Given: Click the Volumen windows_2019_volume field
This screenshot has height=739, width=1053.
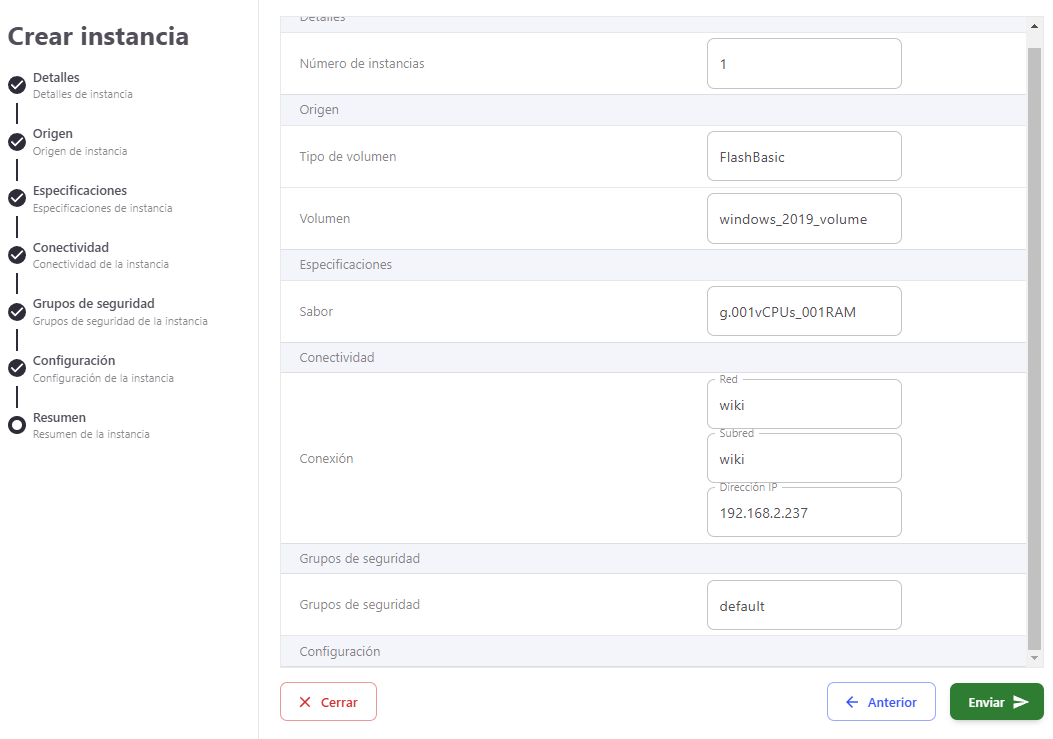Looking at the screenshot, I should pyautogui.click(x=803, y=219).
